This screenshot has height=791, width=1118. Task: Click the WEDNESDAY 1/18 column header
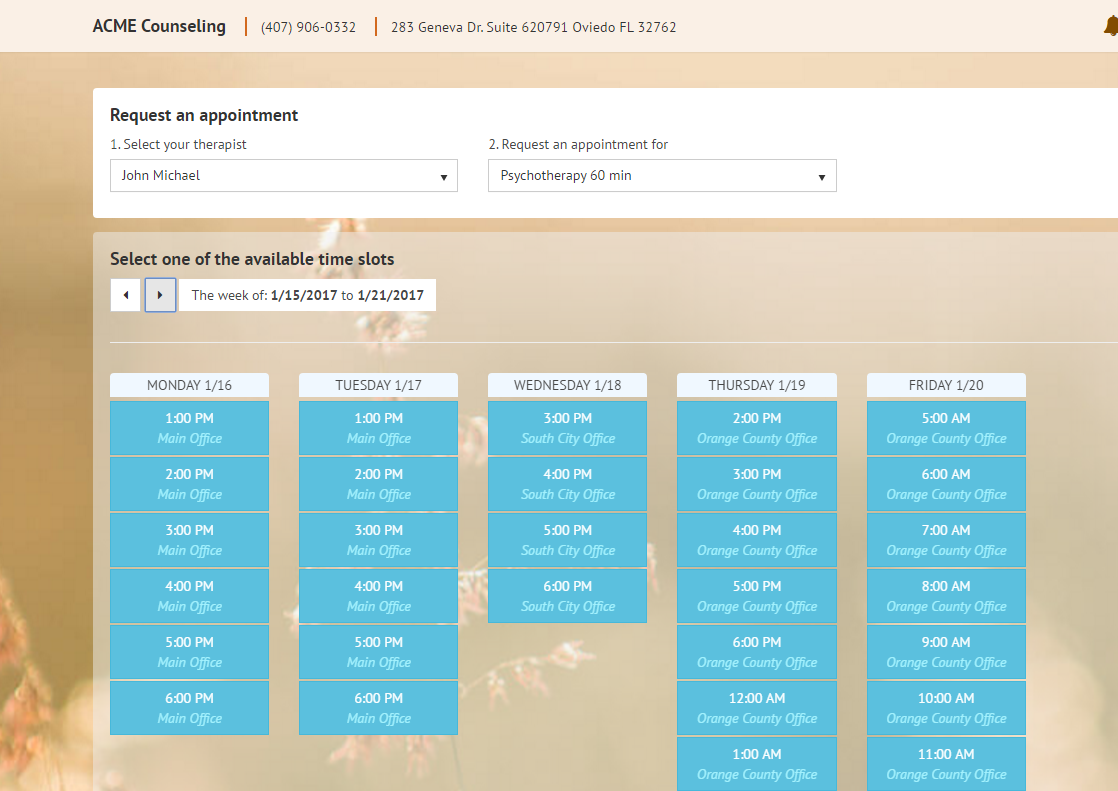pyautogui.click(x=568, y=385)
